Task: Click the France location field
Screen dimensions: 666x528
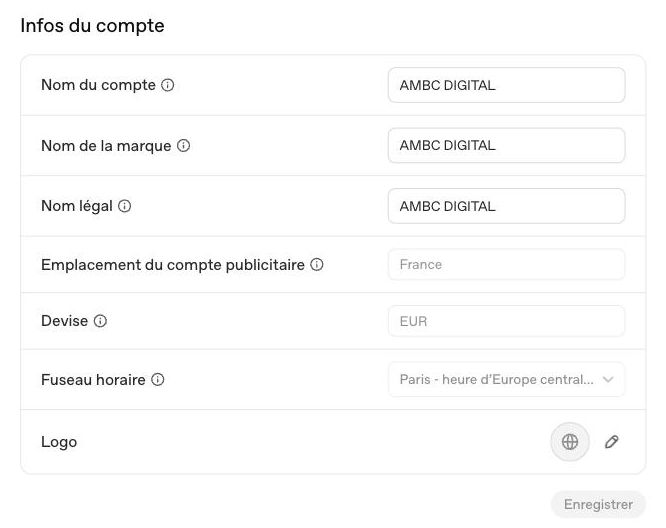Action: pos(506,265)
